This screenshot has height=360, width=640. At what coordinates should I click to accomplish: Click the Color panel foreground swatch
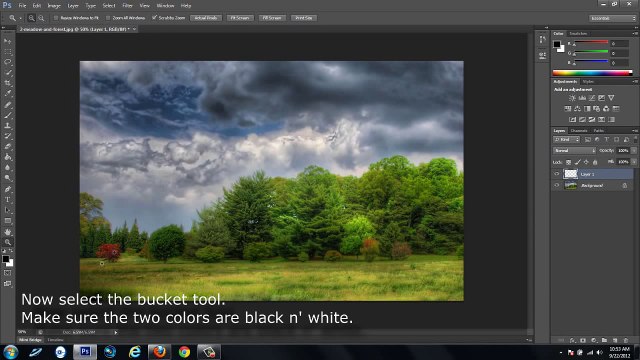tap(557, 44)
